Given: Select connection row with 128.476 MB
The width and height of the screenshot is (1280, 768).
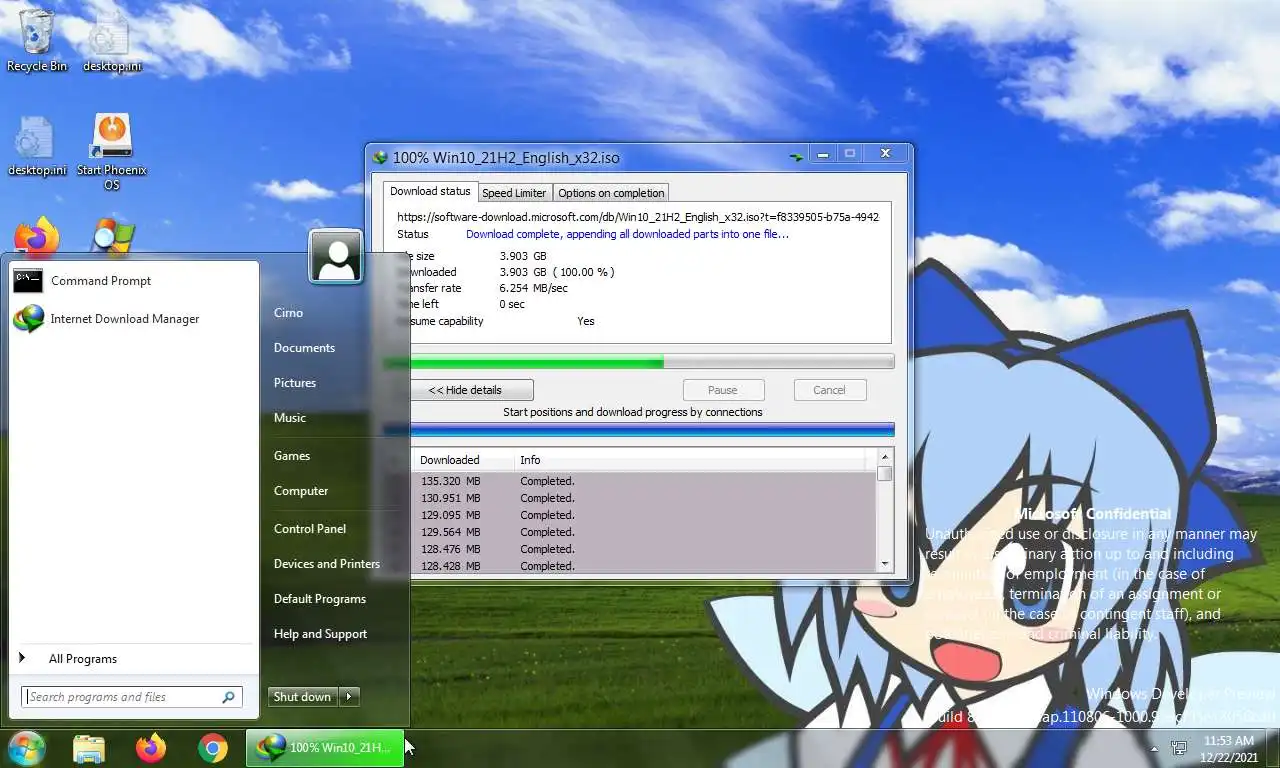Looking at the screenshot, I should pos(644,549).
